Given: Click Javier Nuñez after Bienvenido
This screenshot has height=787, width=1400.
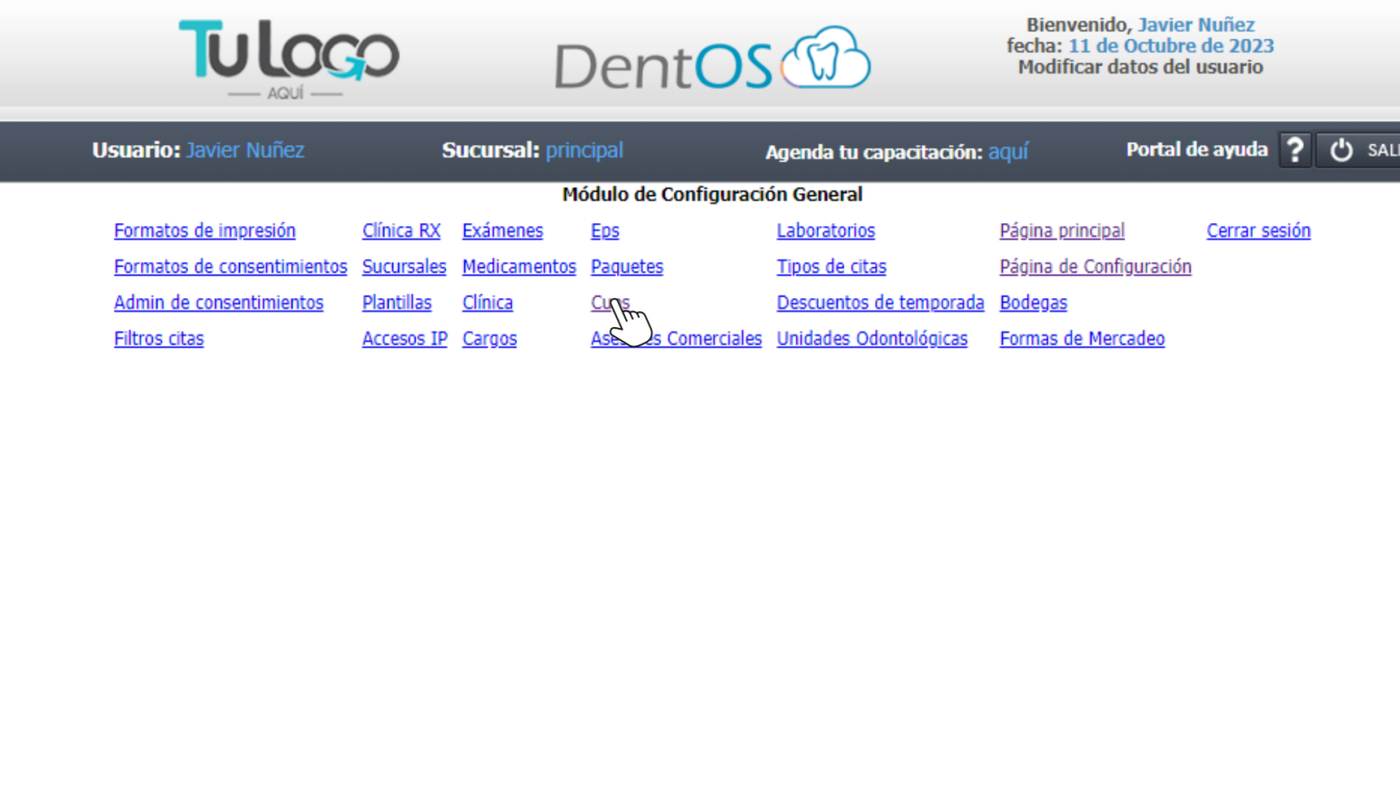Looking at the screenshot, I should click(x=1196, y=25).
